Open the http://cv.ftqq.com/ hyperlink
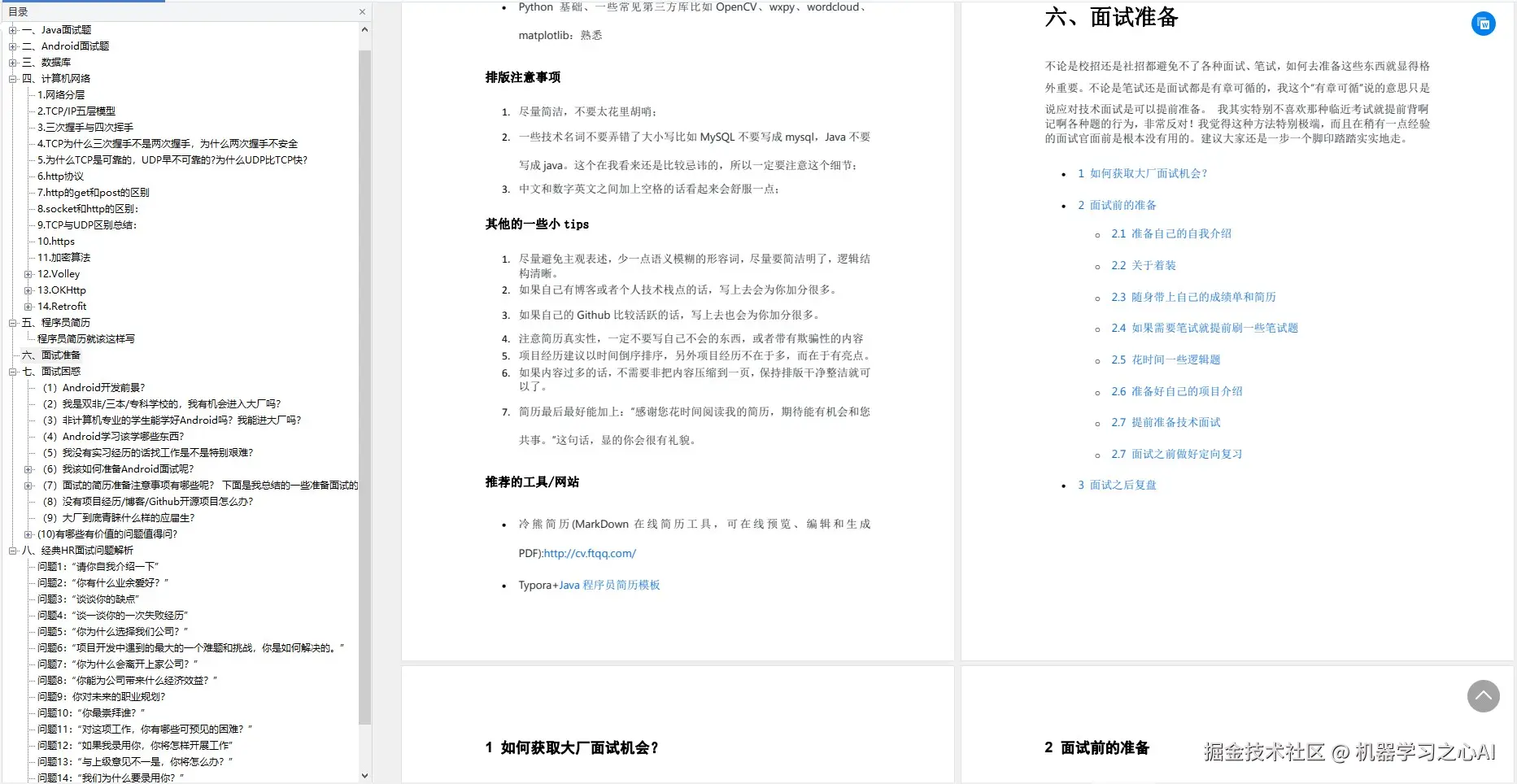This screenshot has height=784, width=1517. tap(590, 553)
